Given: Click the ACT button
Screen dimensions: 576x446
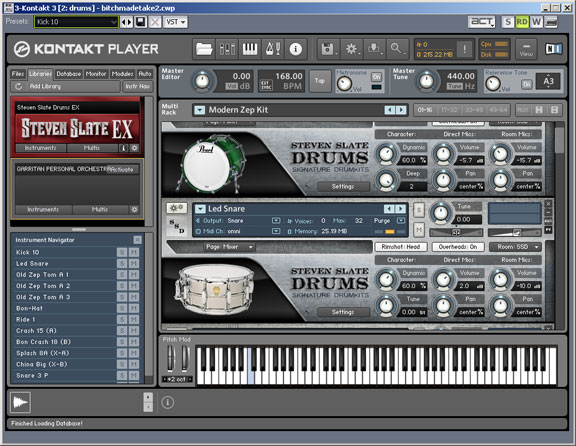Looking at the screenshot, I should [482, 22].
